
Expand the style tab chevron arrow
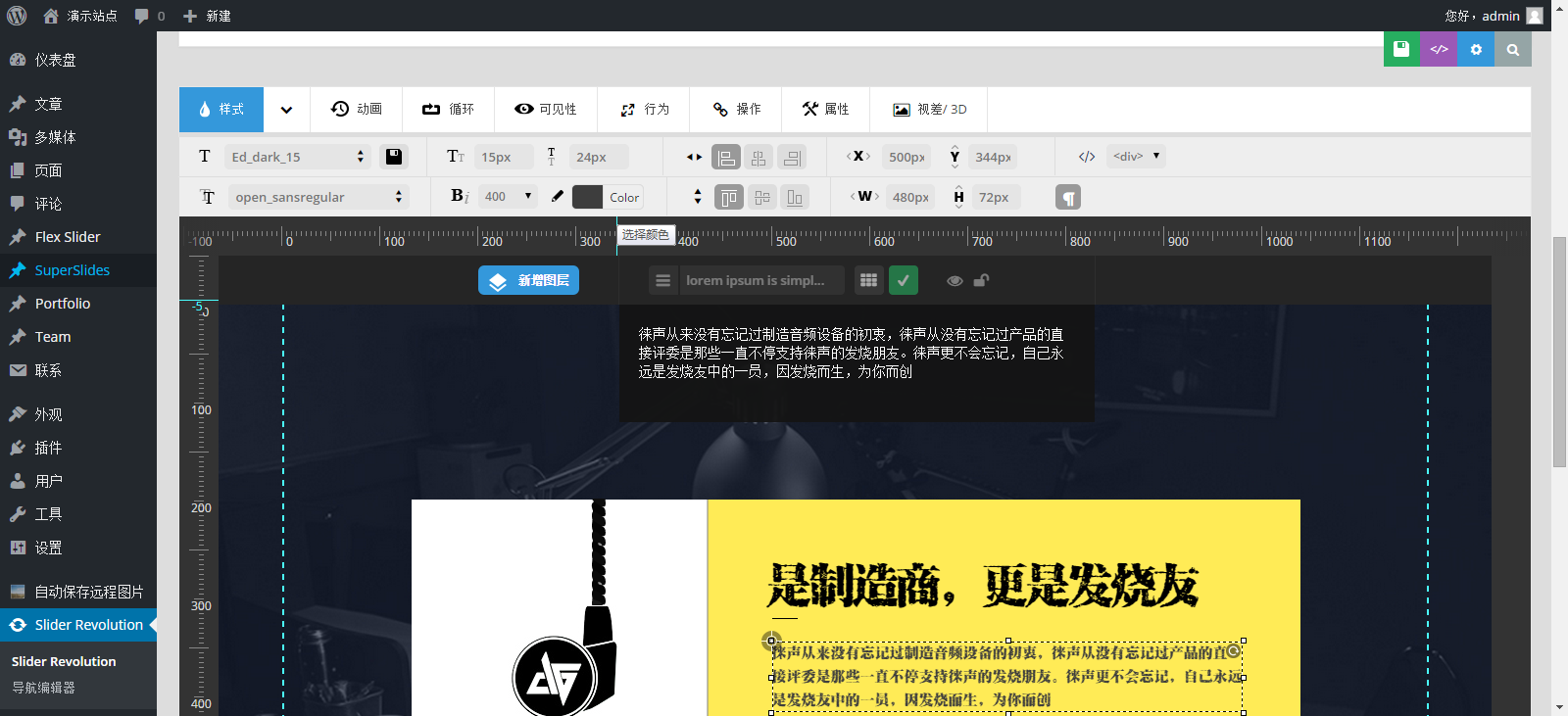click(286, 110)
